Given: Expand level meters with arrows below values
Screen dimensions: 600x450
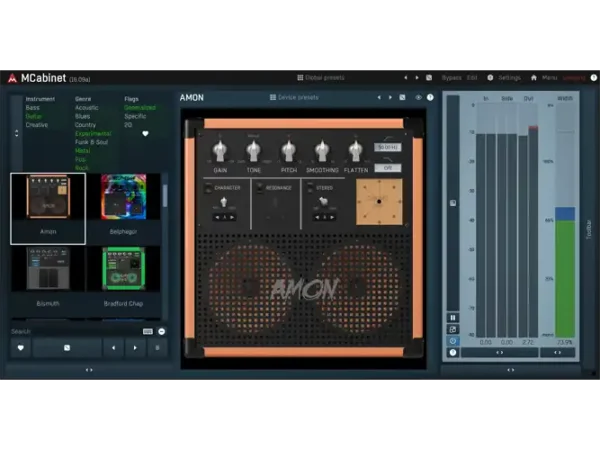Looking at the screenshot, I should click(x=499, y=352).
